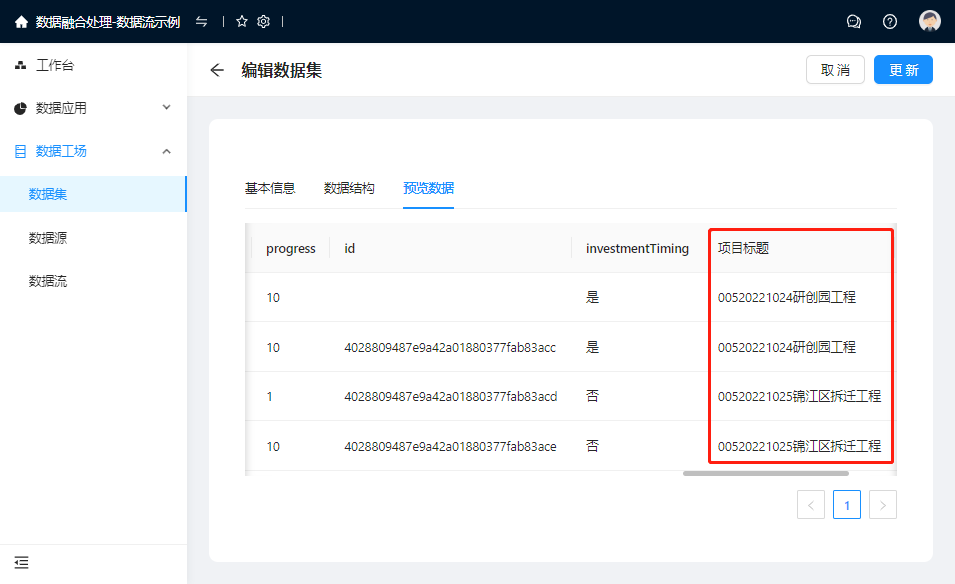Image resolution: width=955 pixels, height=584 pixels.
Task: Click the 取消 button
Action: [x=835, y=70]
